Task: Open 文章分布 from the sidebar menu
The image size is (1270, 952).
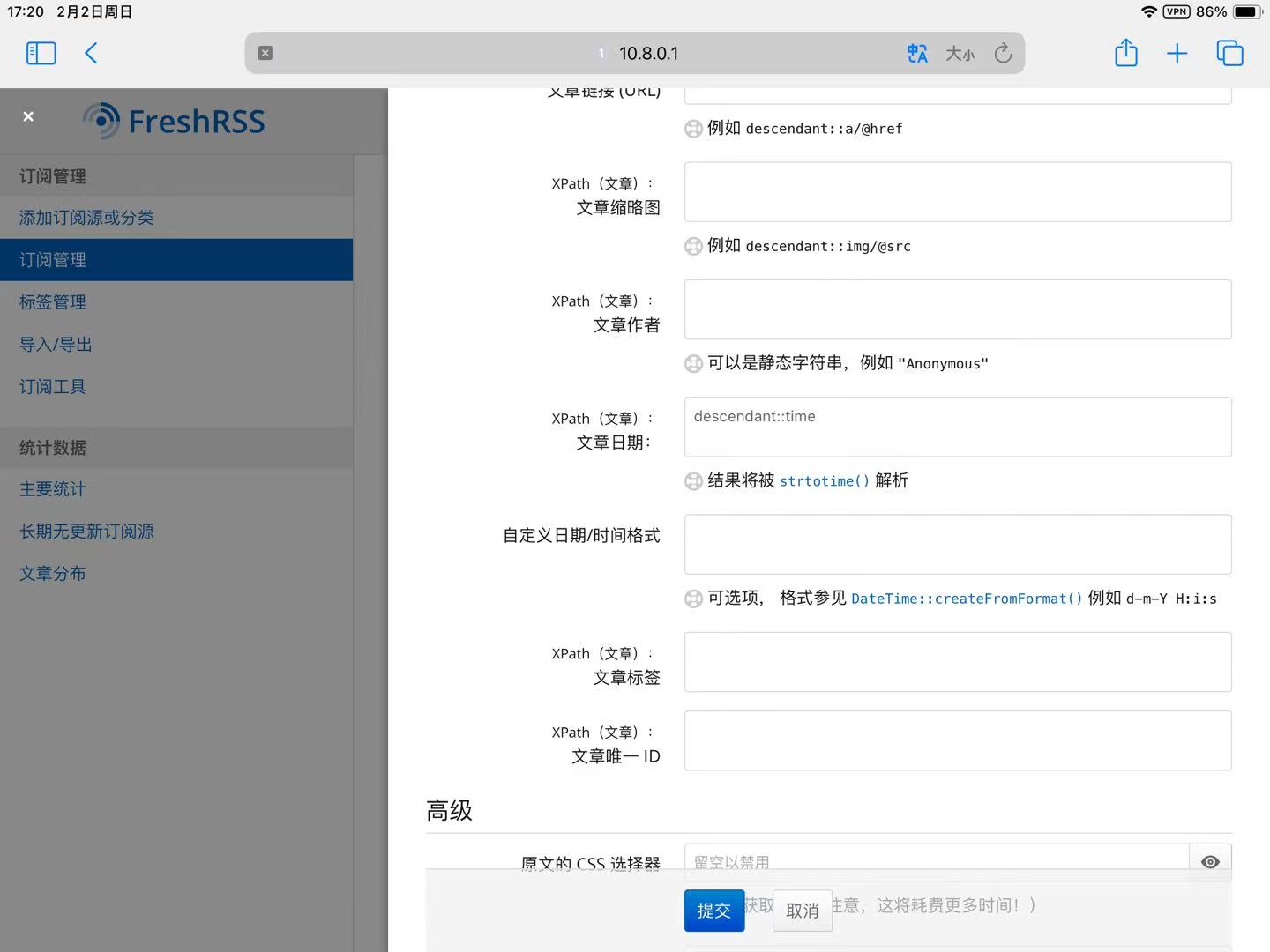Action: tap(52, 573)
